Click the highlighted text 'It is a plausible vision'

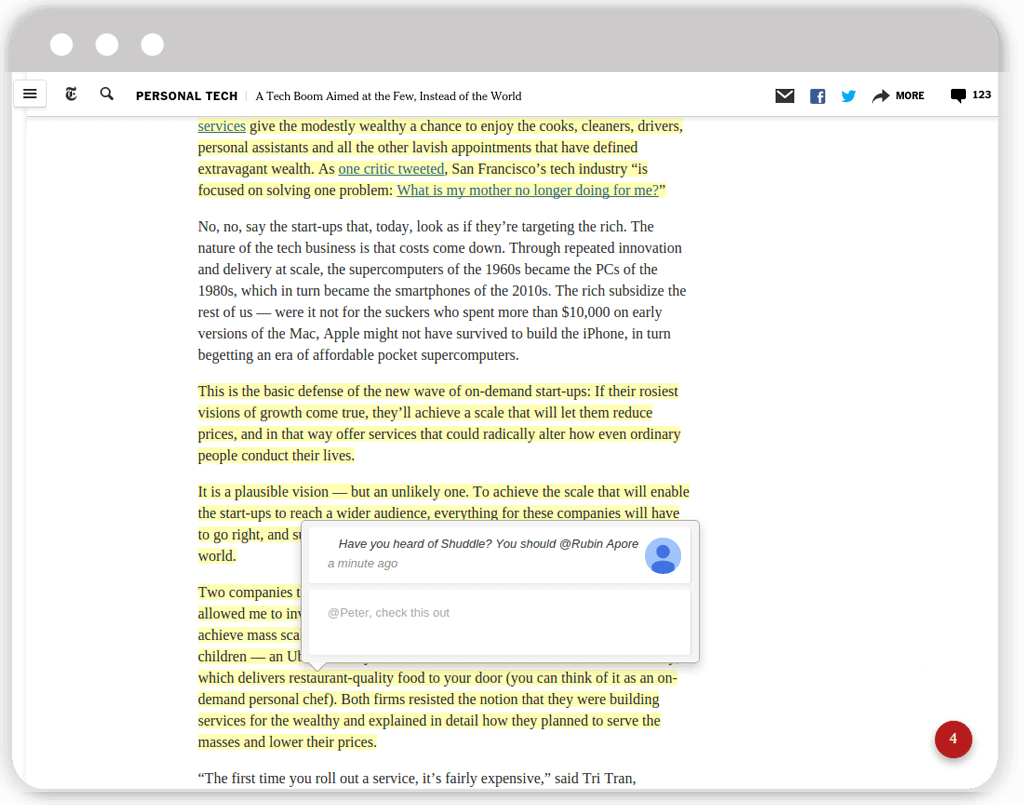(263, 492)
